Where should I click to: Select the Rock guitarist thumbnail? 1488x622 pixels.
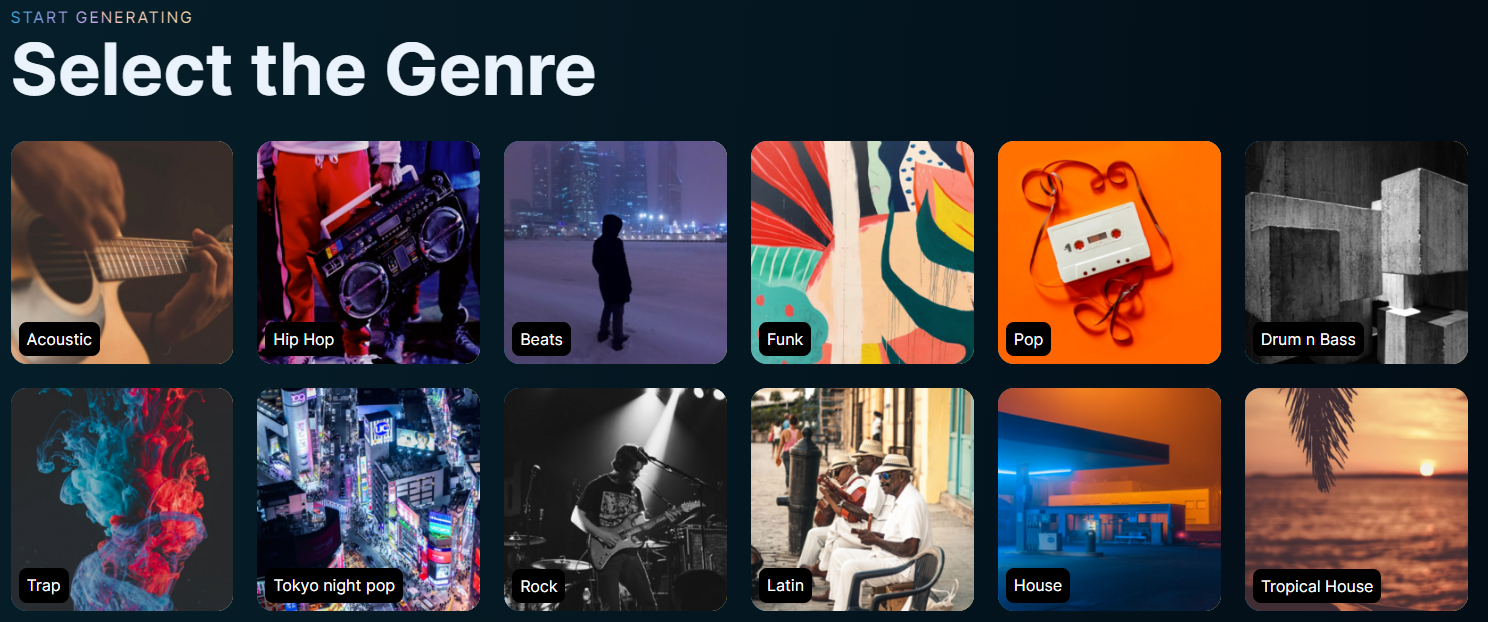pyautogui.click(x=615, y=499)
